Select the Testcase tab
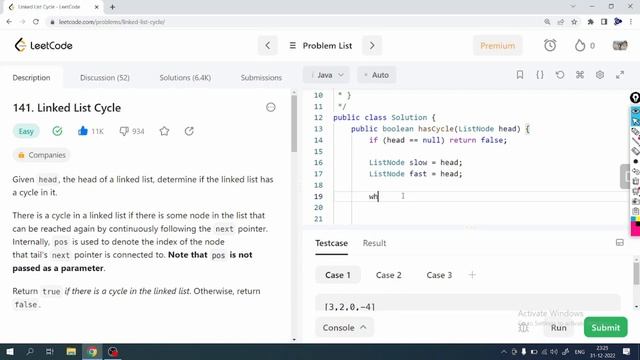The image size is (640, 360). (x=331, y=243)
